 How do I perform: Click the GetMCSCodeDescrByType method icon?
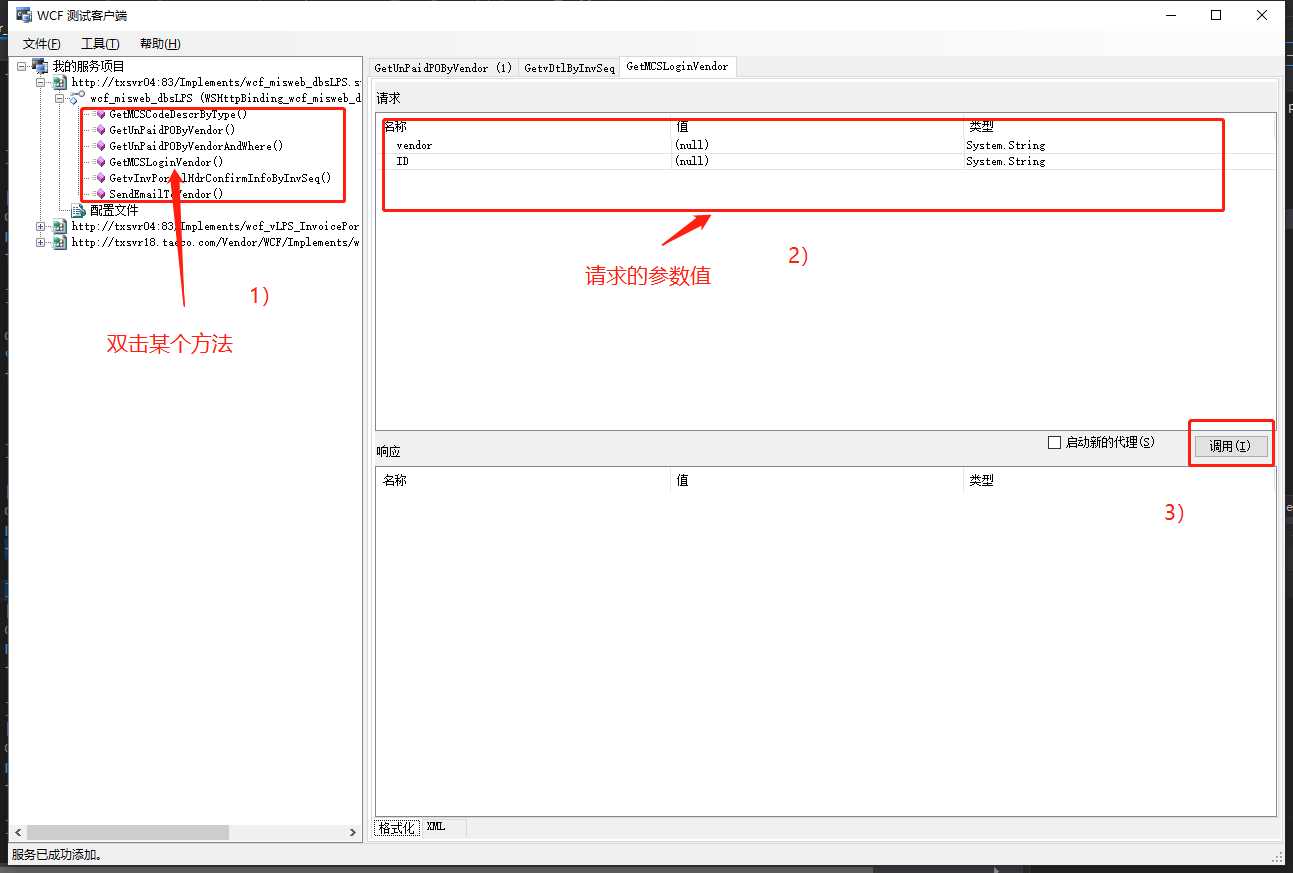100,114
